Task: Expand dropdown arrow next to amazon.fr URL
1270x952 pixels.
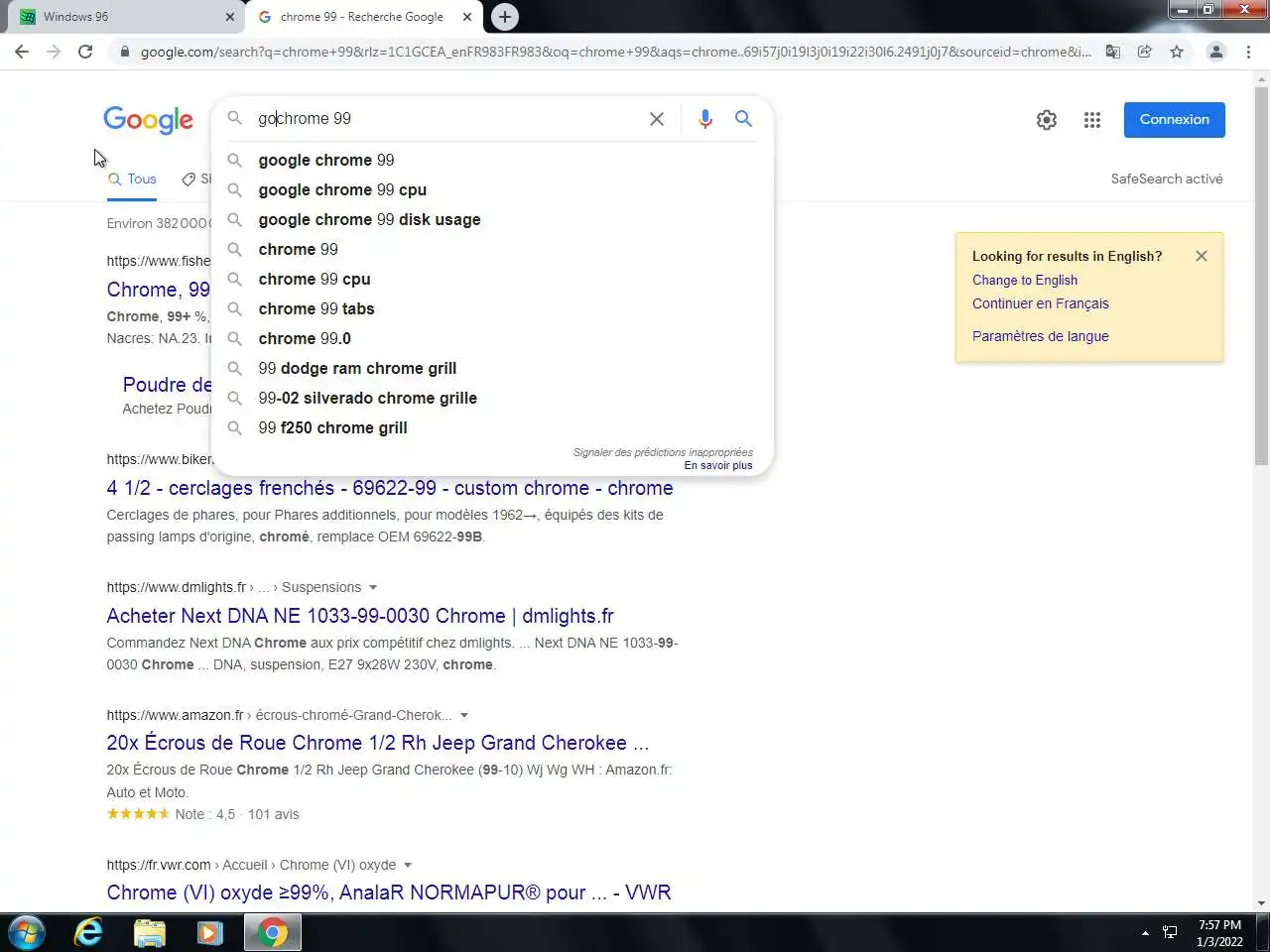Action: (464, 716)
